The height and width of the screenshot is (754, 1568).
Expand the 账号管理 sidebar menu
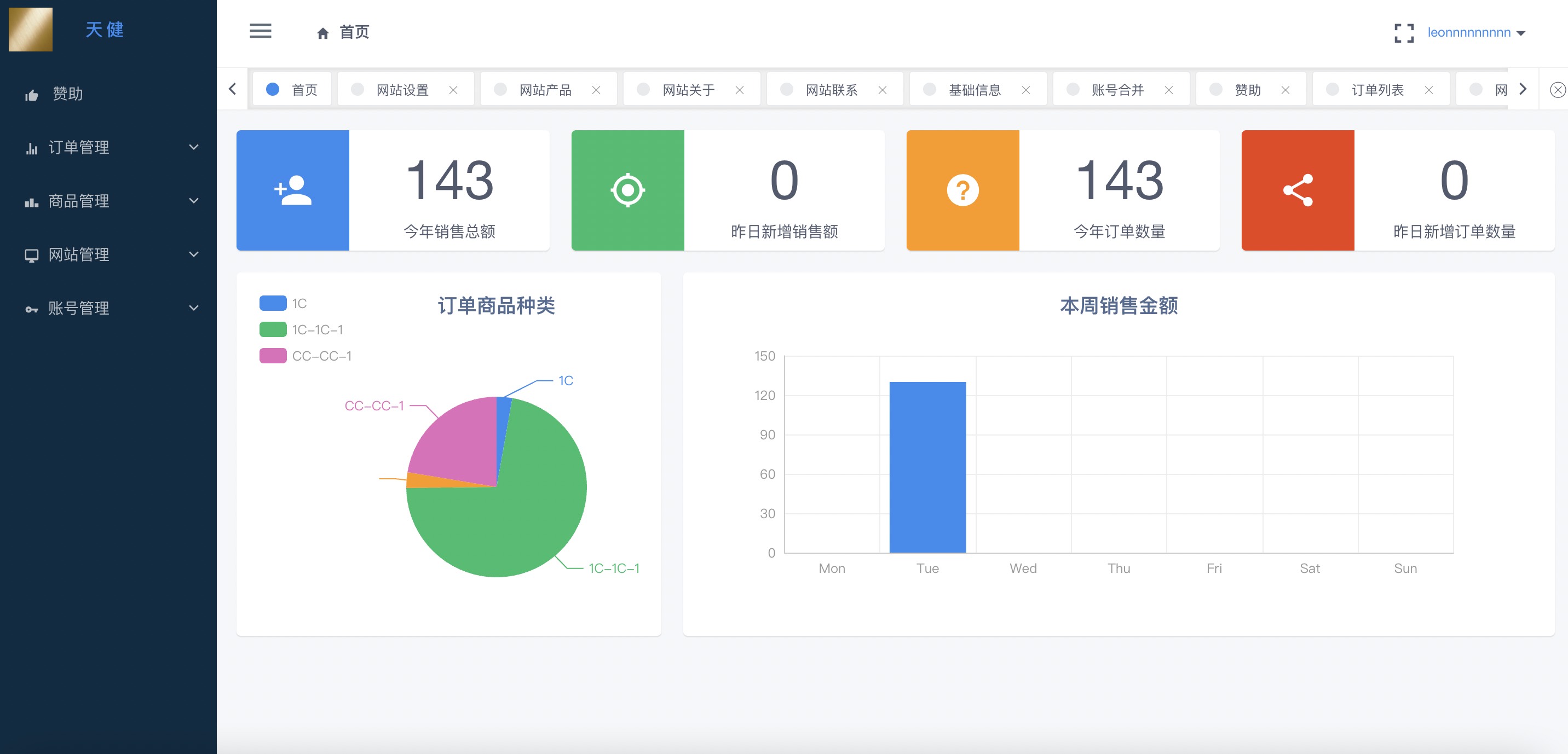108,308
